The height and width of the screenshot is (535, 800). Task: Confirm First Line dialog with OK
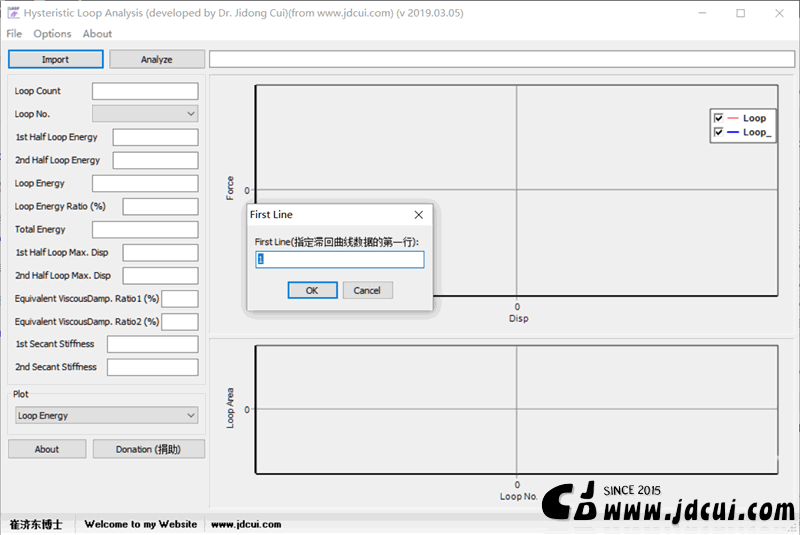pyautogui.click(x=312, y=290)
